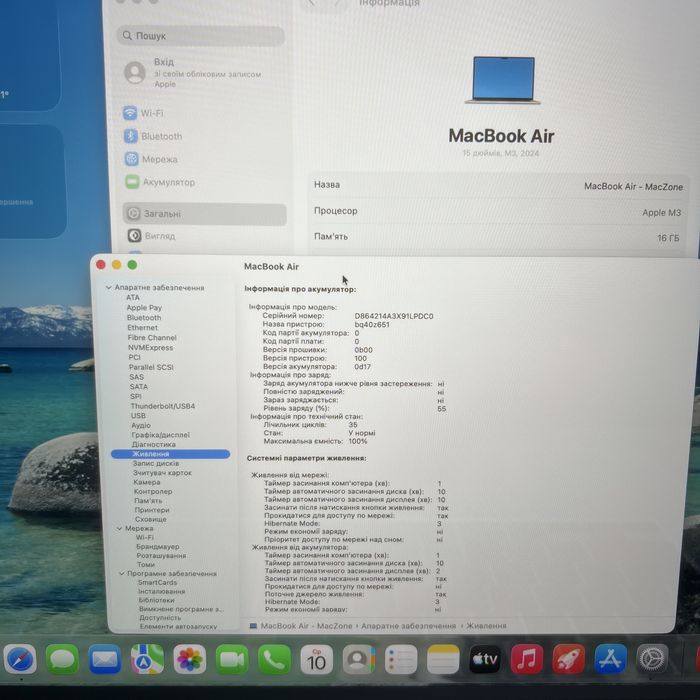Select Брандмауер under Мережа
The image size is (700, 700).
(x=158, y=546)
